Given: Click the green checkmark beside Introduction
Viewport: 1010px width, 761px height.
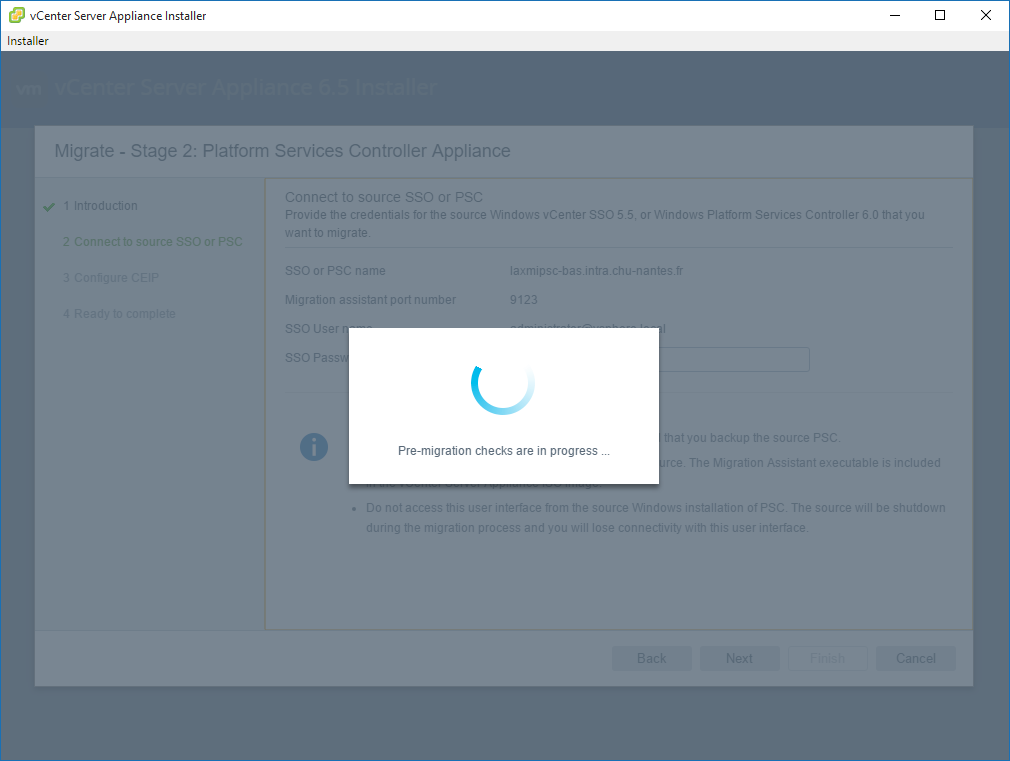Looking at the screenshot, I should pyautogui.click(x=48, y=207).
